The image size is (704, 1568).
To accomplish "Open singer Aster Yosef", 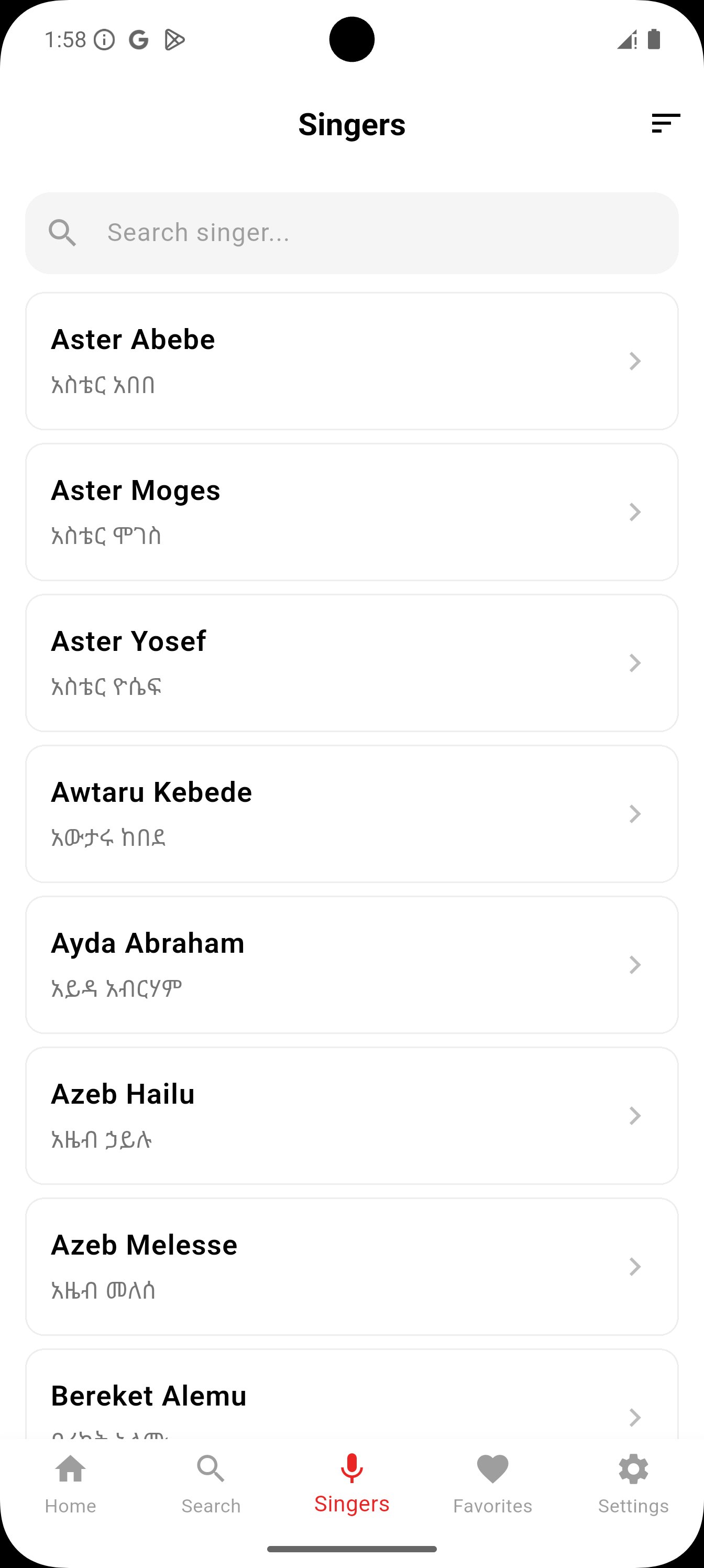I will (x=351, y=663).
